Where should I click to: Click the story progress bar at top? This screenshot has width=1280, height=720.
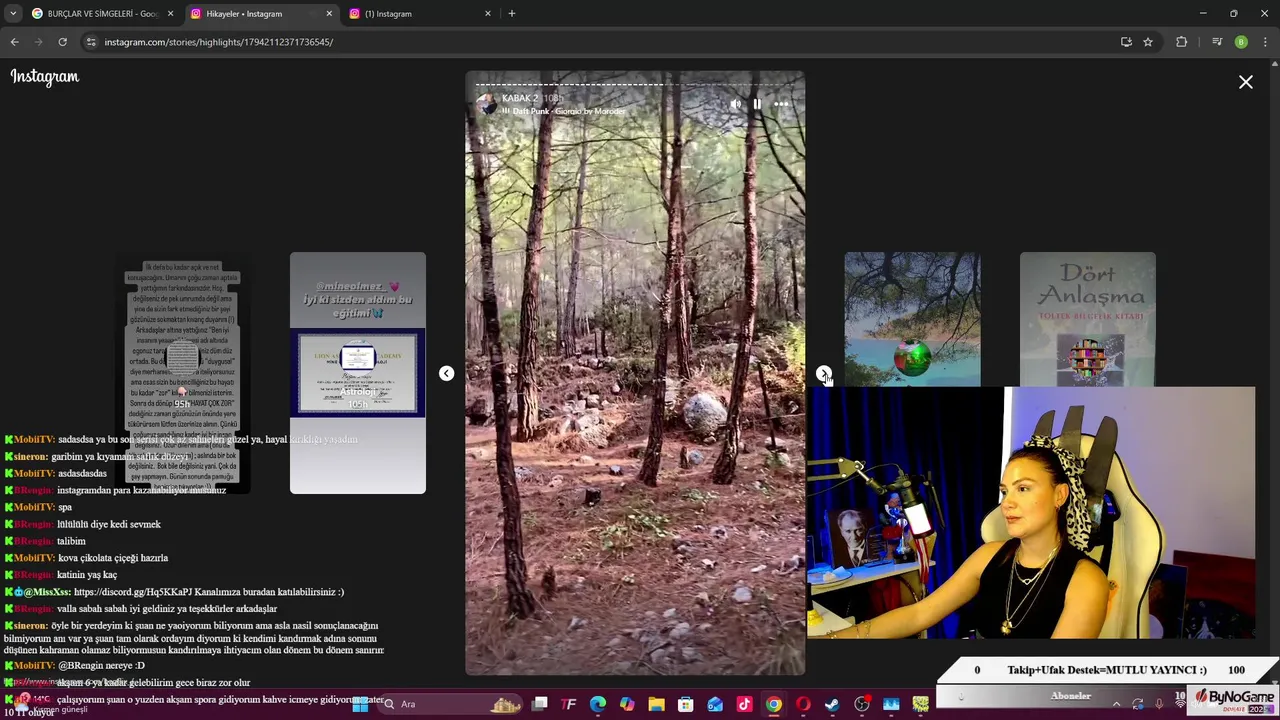coord(635,84)
